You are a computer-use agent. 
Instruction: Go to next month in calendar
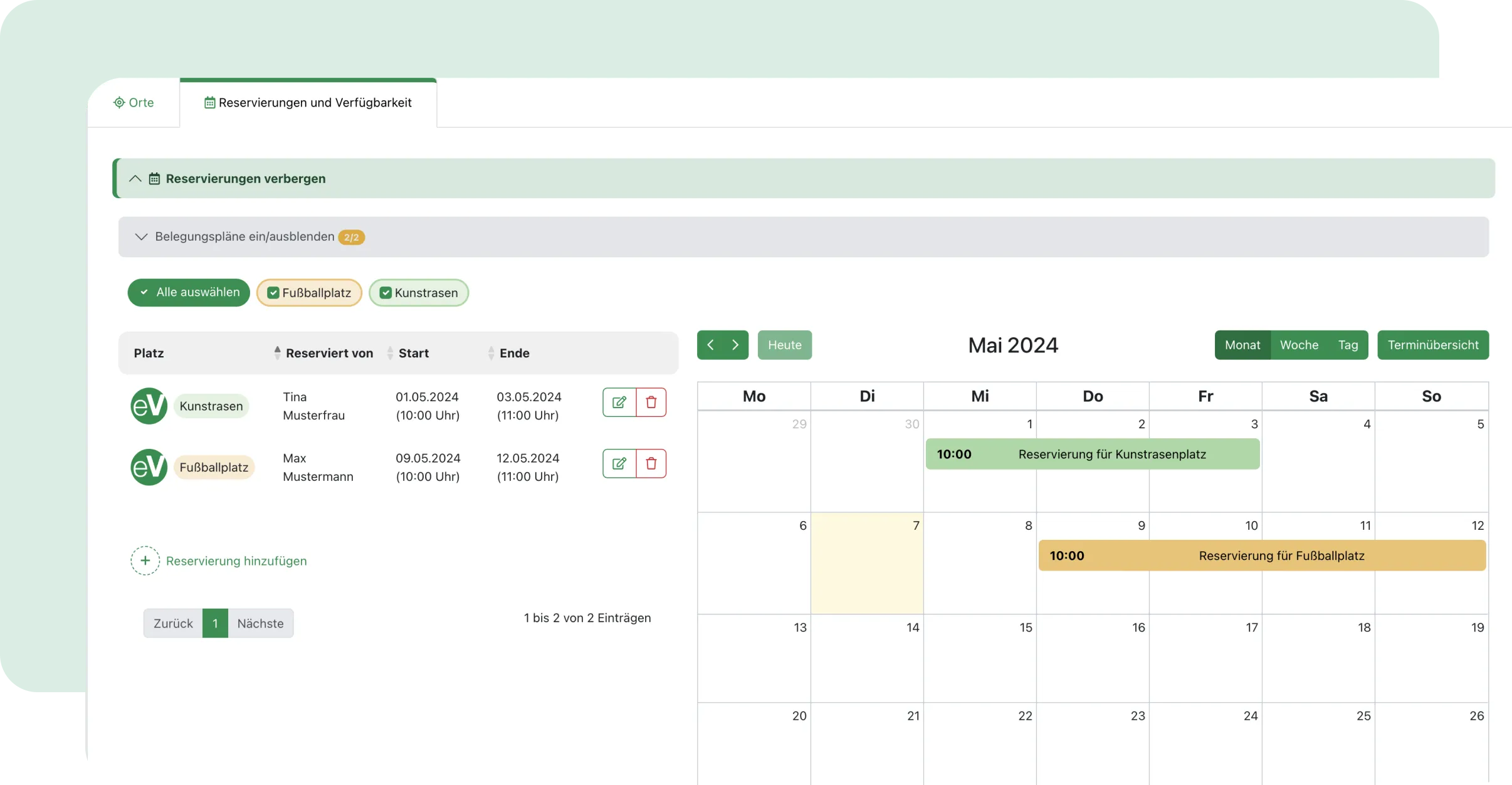[x=735, y=345]
